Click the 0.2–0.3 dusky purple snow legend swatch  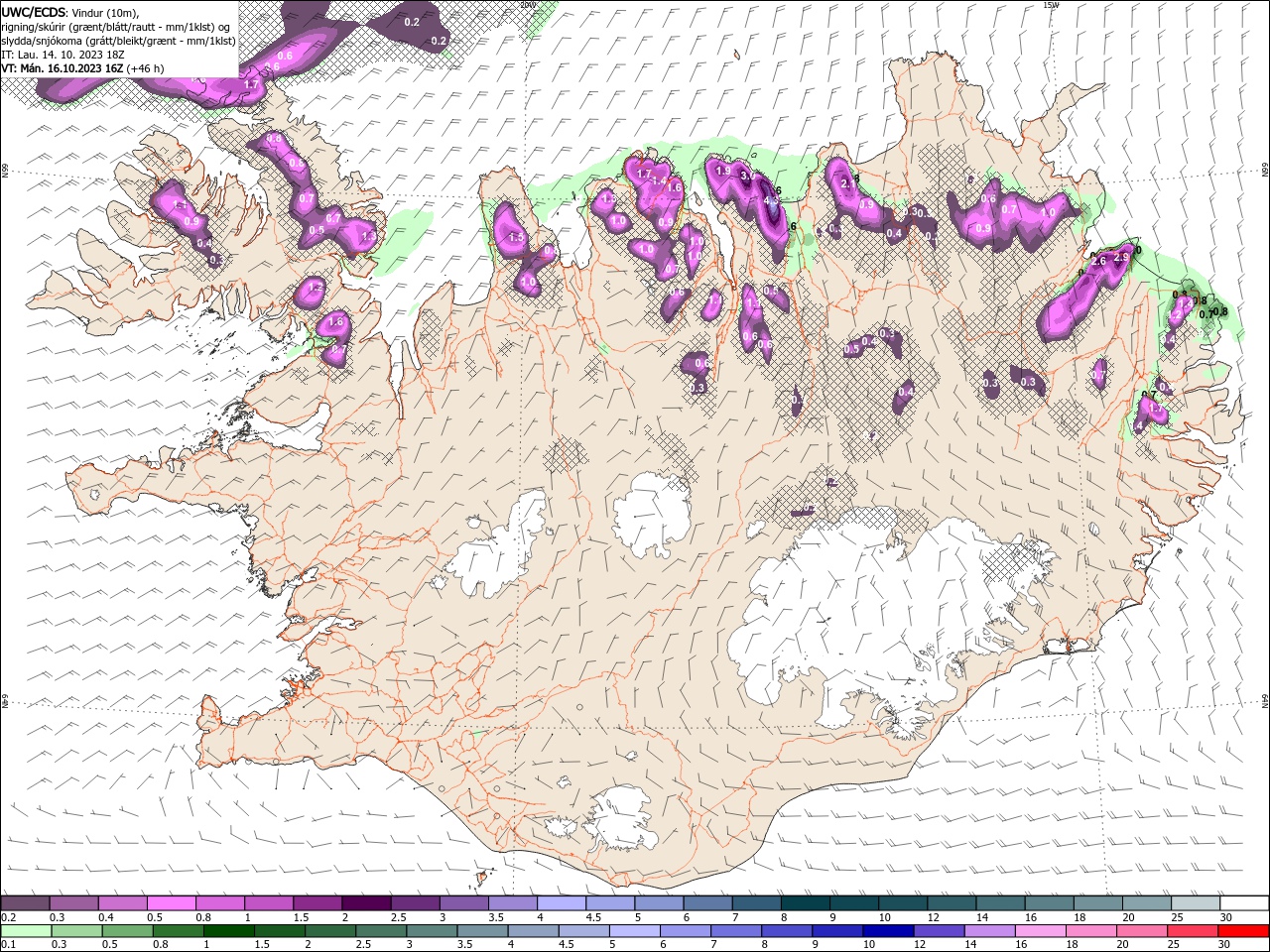pyautogui.click(x=25, y=903)
